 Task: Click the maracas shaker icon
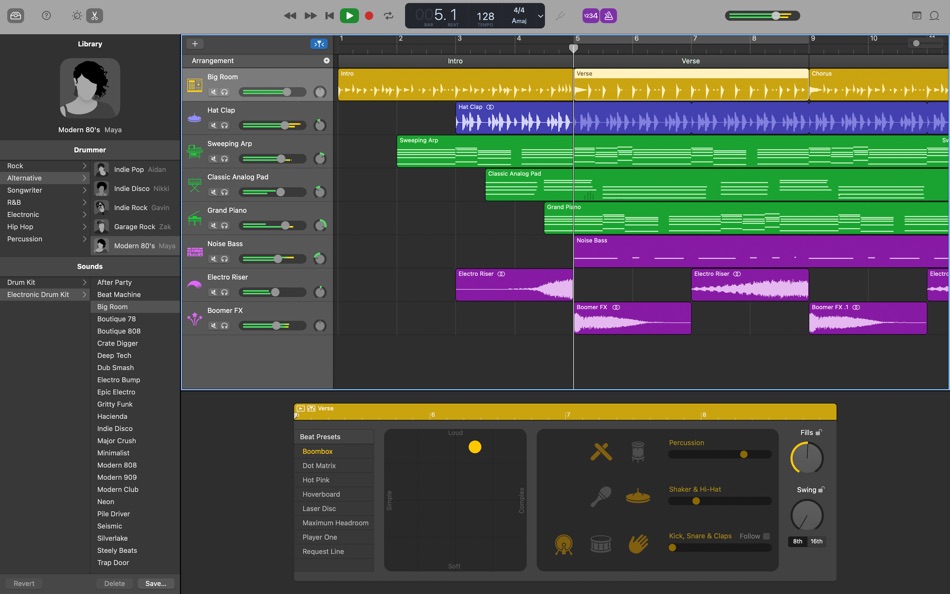(x=600, y=496)
